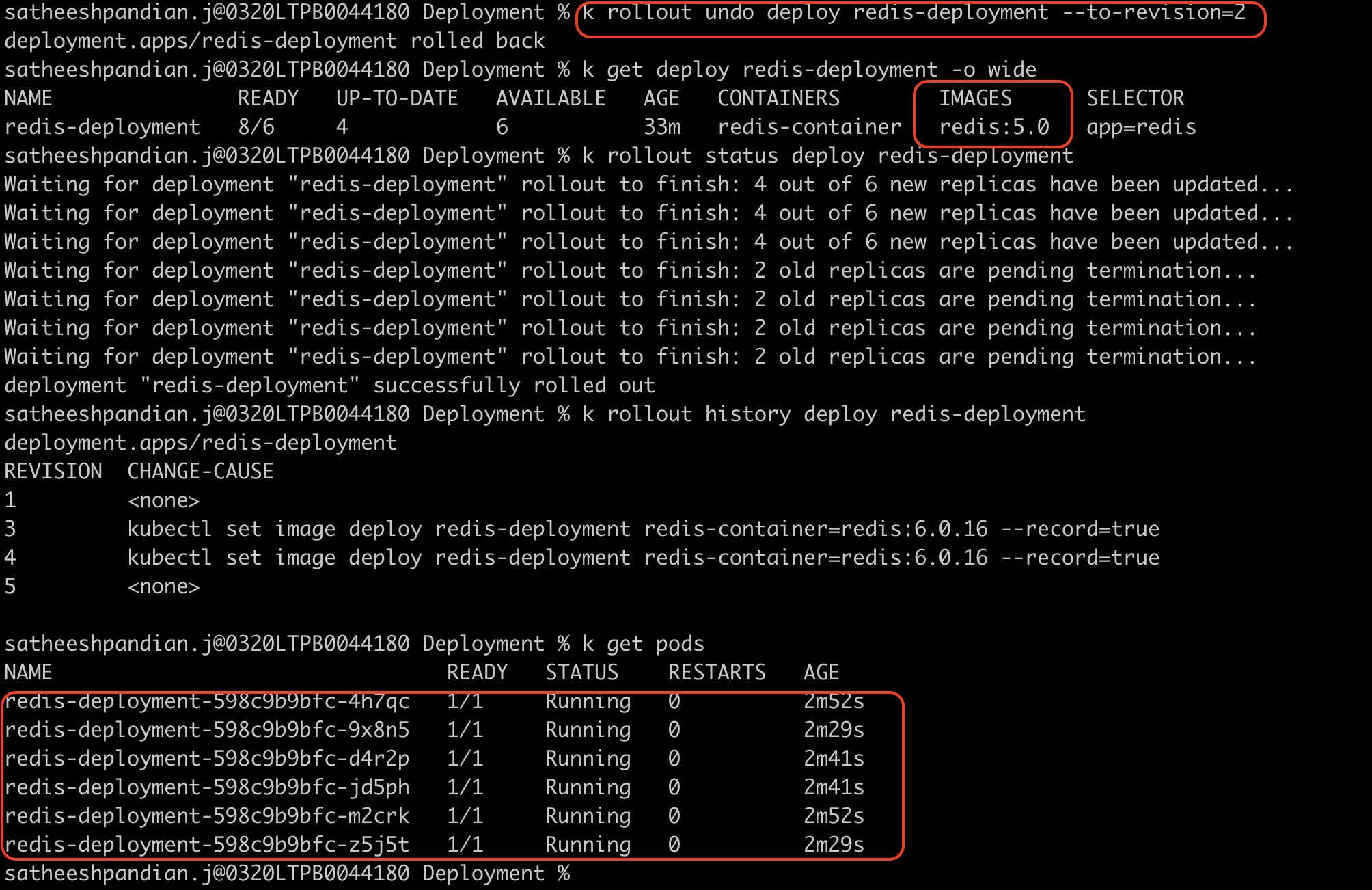Click the RESTARTS column header
This screenshot has height=890, width=1372.
717,673
